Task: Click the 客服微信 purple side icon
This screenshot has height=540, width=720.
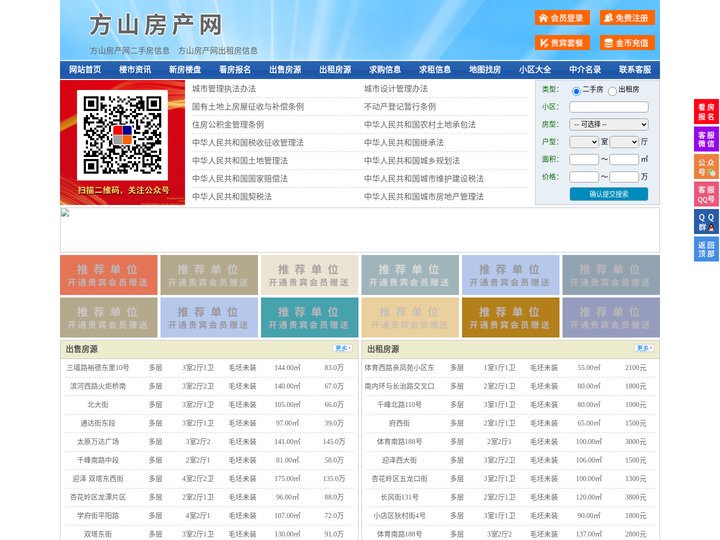Action: (x=706, y=139)
